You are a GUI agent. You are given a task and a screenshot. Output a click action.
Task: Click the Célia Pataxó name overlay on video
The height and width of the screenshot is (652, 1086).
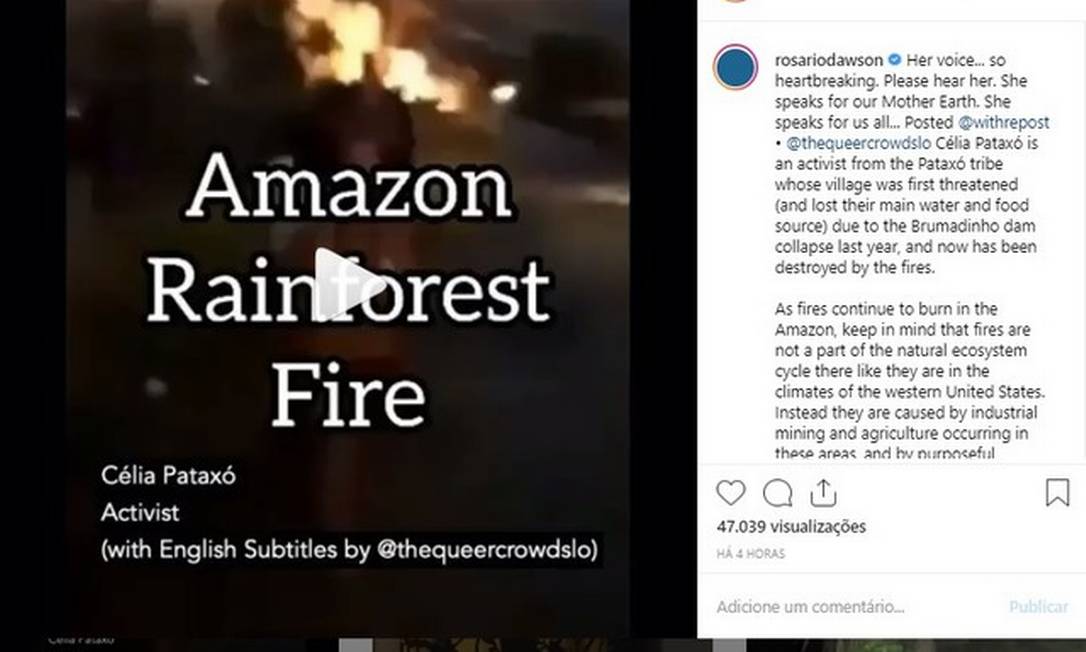tap(168, 475)
